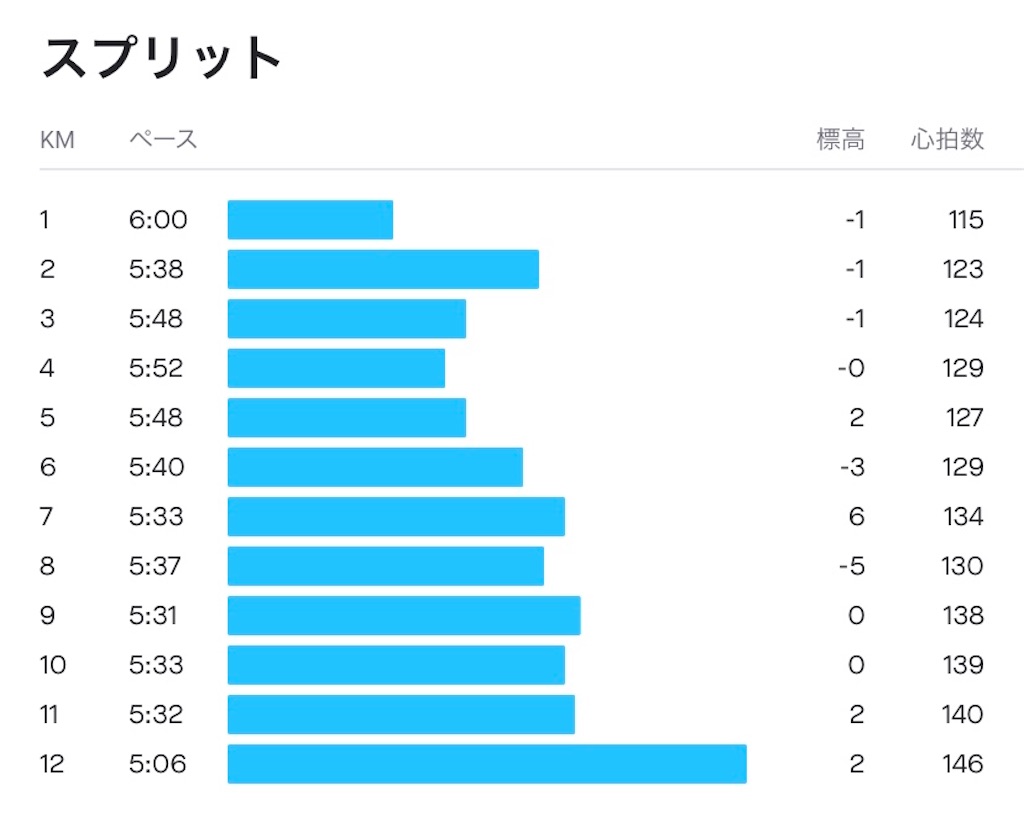Click the row number 10

click(53, 665)
